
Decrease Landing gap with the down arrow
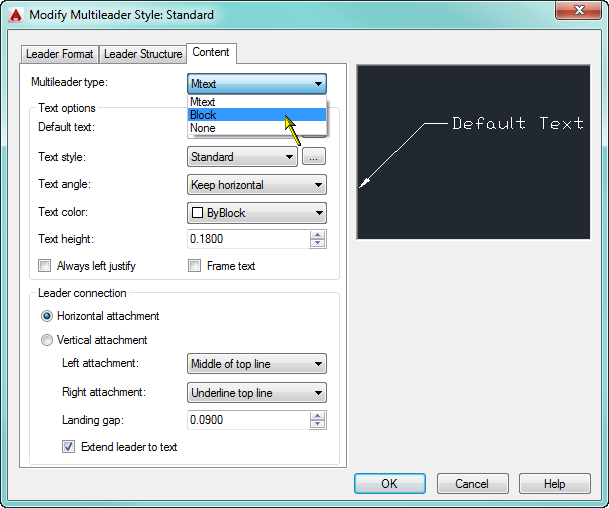click(318, 424)
